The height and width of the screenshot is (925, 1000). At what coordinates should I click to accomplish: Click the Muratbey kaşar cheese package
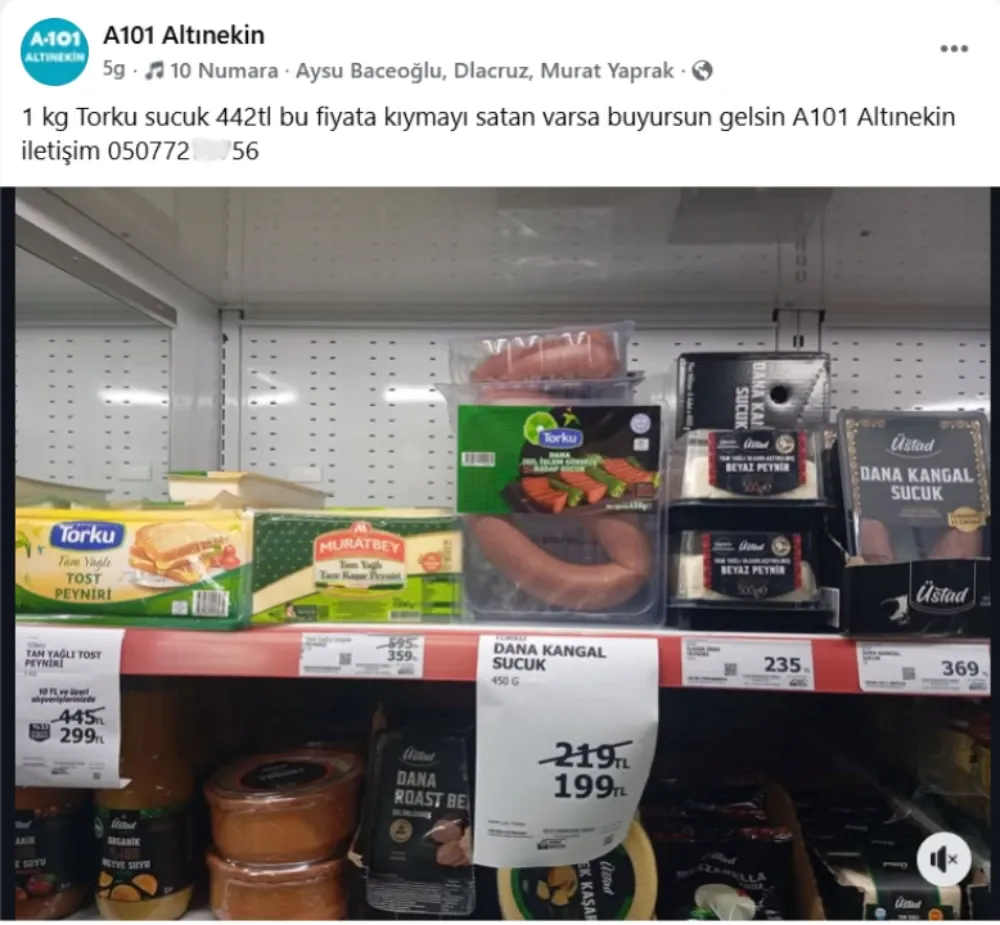click(x=357, y=566)
